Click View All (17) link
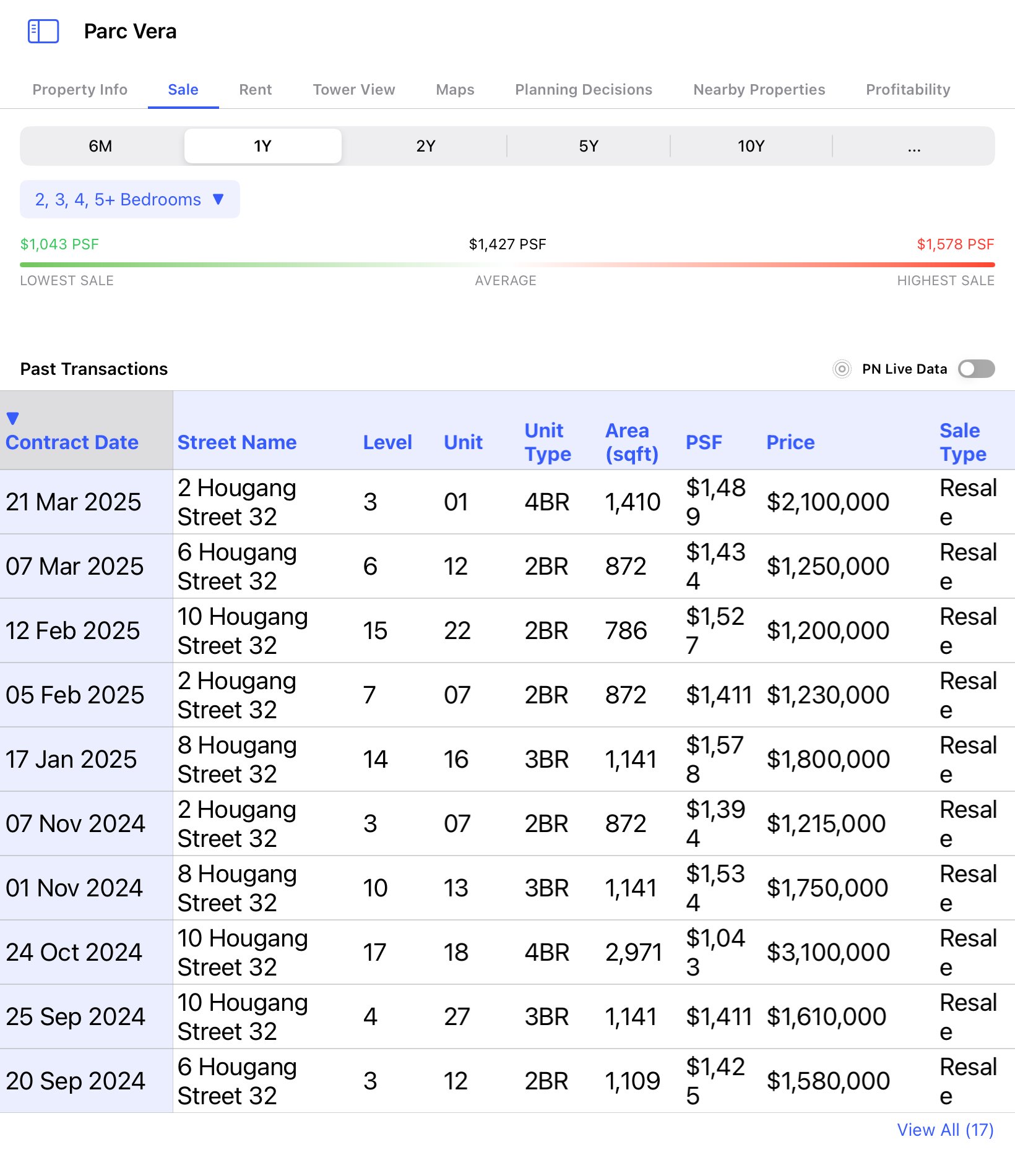Screen dimensions: 1015x1176 (945, 1130)
